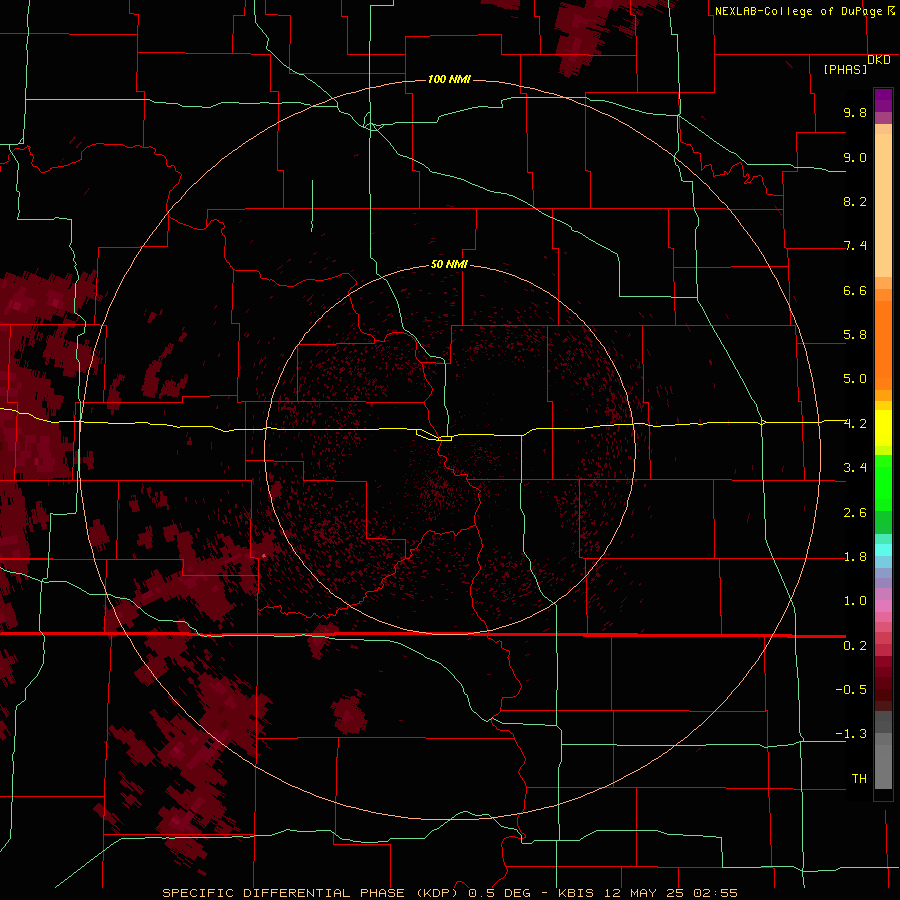This screenshot has width=900, height=900.
Task: Pick the purple swatch atop the color bar
Action: coord(883,100)
